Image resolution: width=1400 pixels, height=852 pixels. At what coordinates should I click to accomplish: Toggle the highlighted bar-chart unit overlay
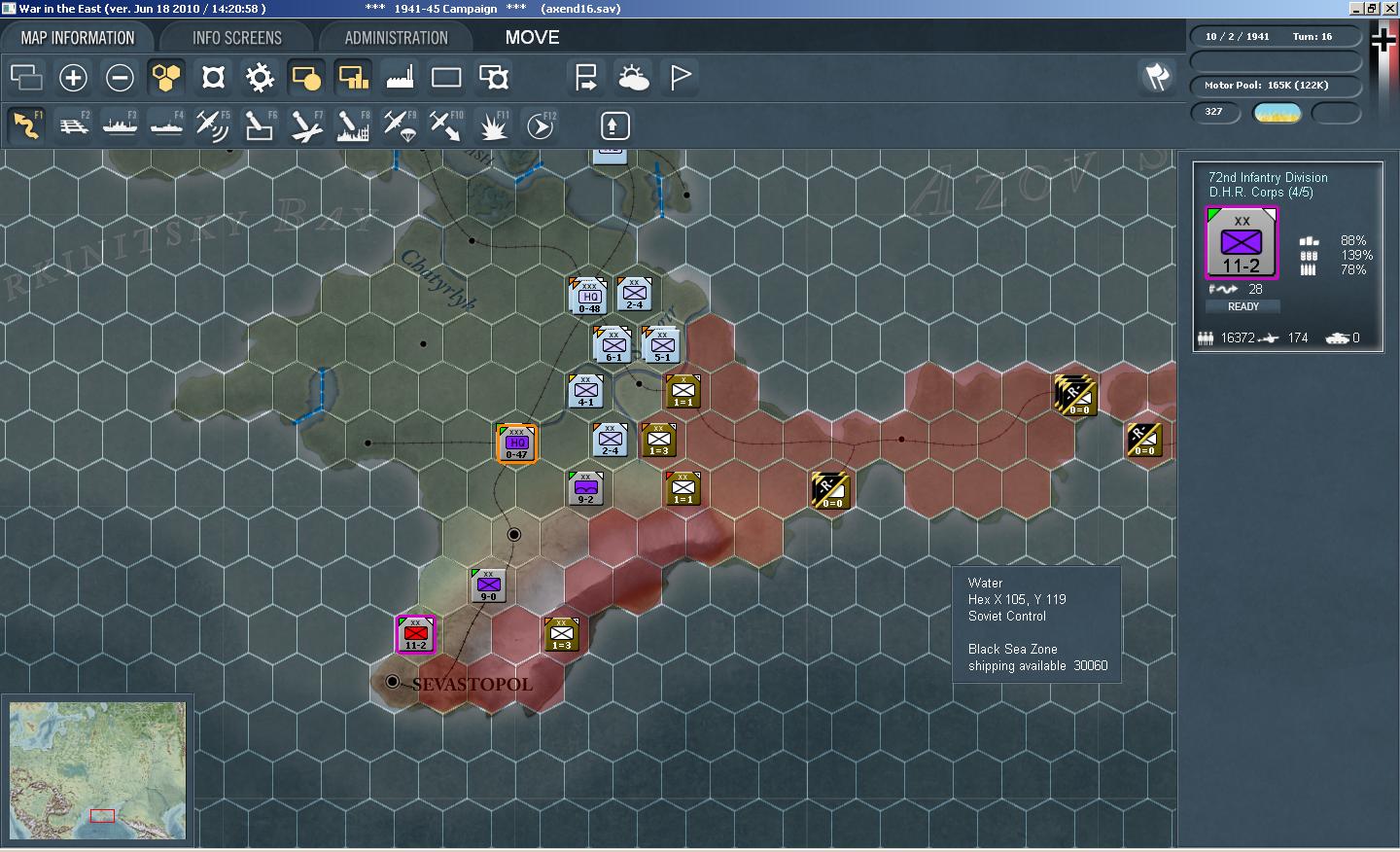coord(353,78)
